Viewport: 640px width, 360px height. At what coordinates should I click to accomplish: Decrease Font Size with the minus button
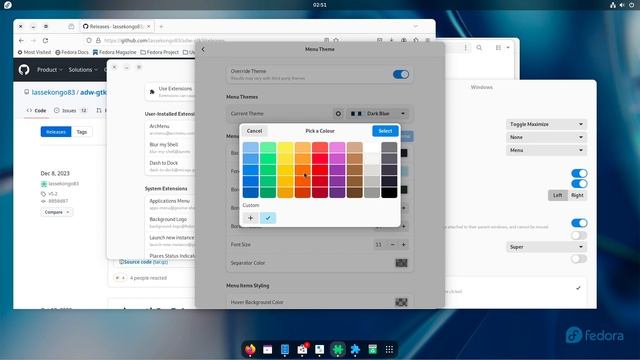(393, 244)
